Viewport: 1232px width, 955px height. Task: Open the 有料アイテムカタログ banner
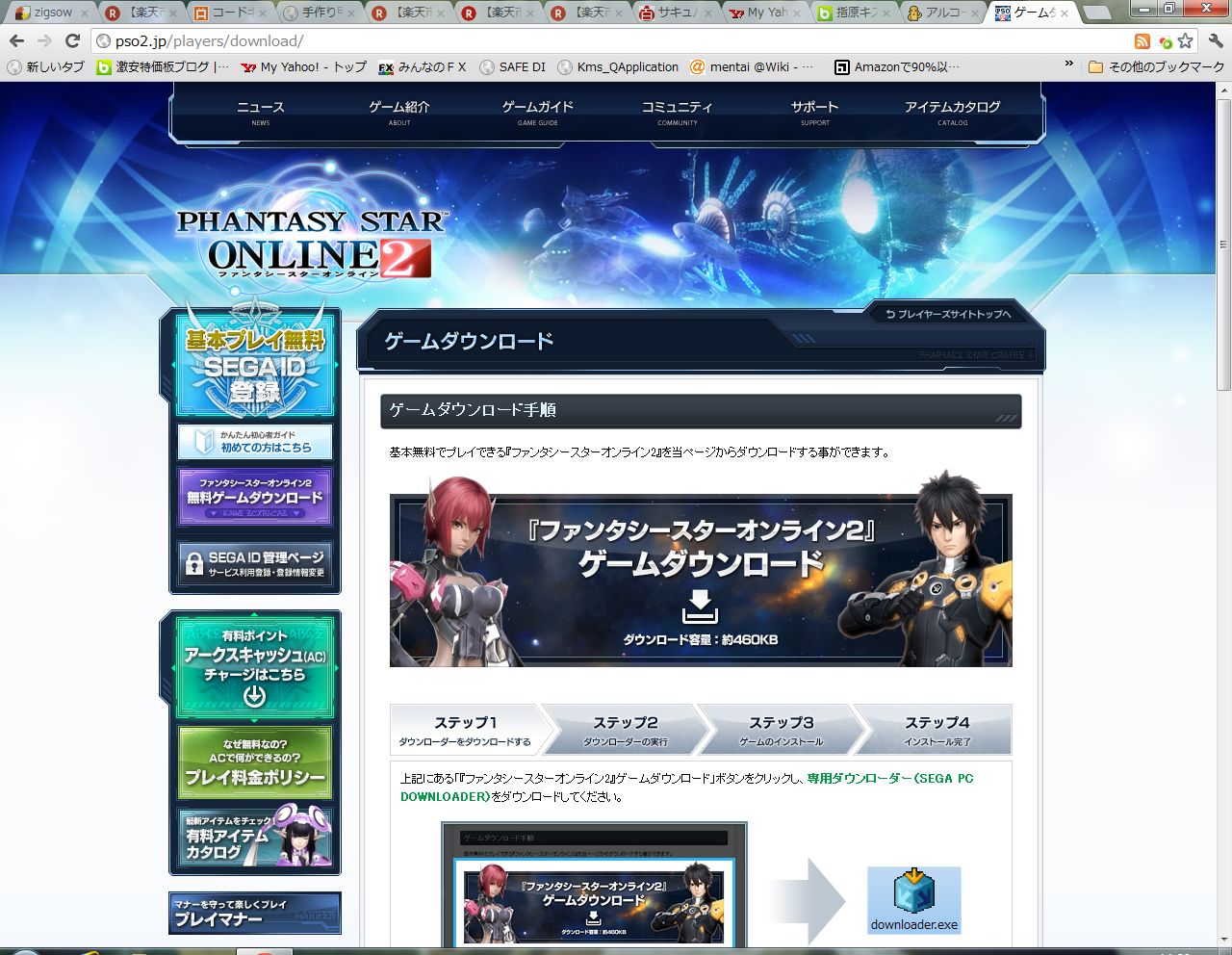255,836
